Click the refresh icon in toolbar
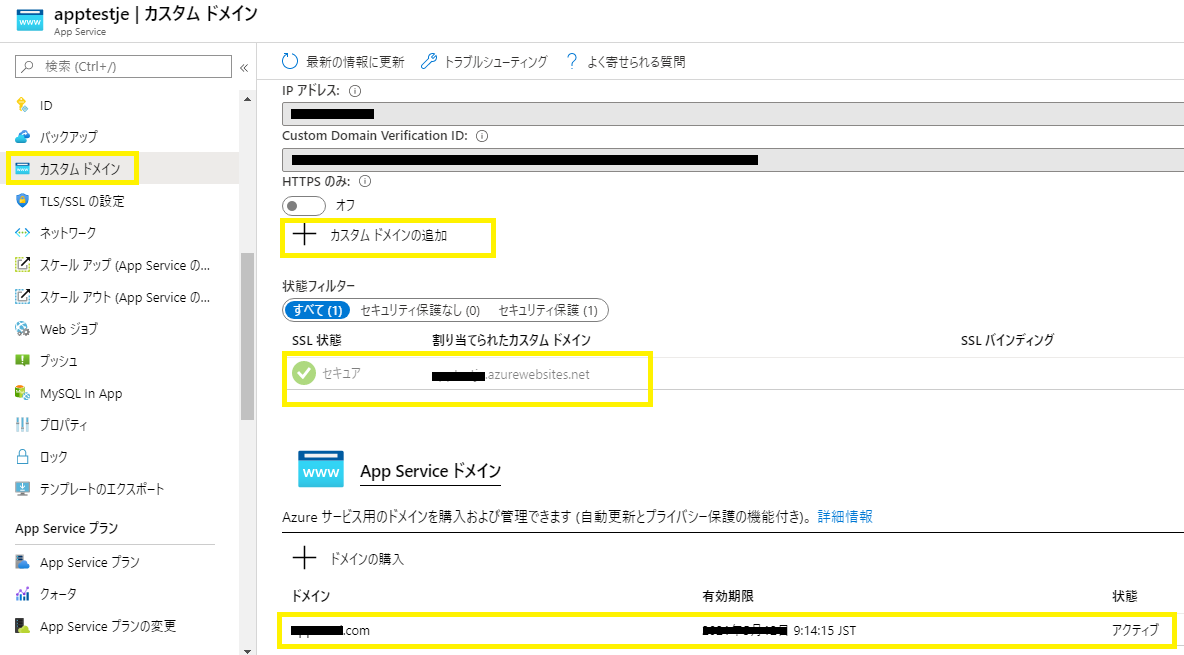Screen dimensions: 1184x655 290,61
